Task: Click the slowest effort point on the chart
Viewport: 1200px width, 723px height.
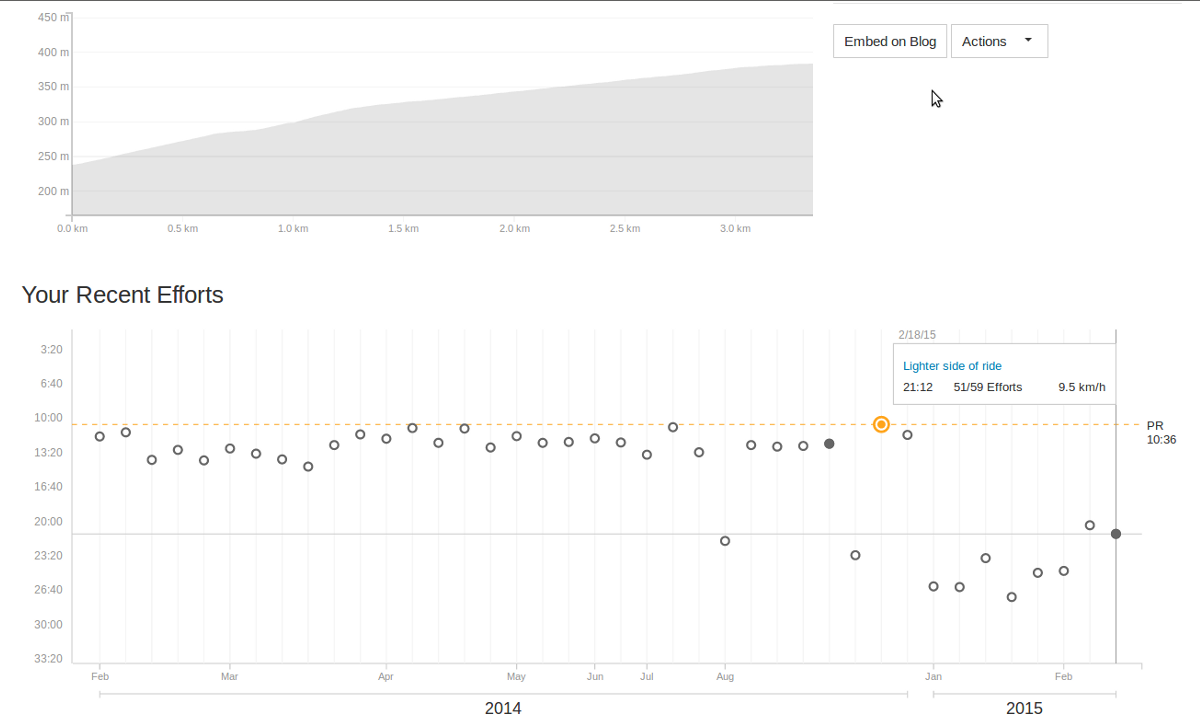Action: 1012,597
